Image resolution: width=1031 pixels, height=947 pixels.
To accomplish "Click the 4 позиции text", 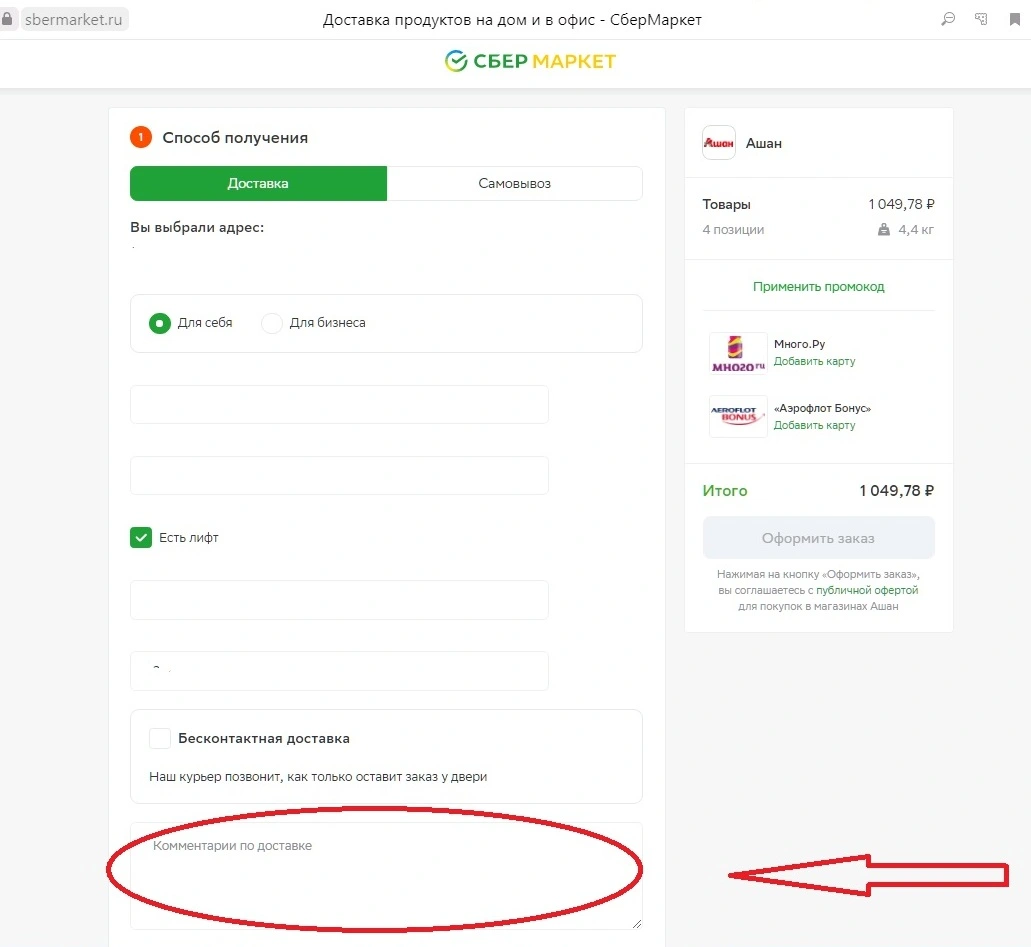I will 733,230.
